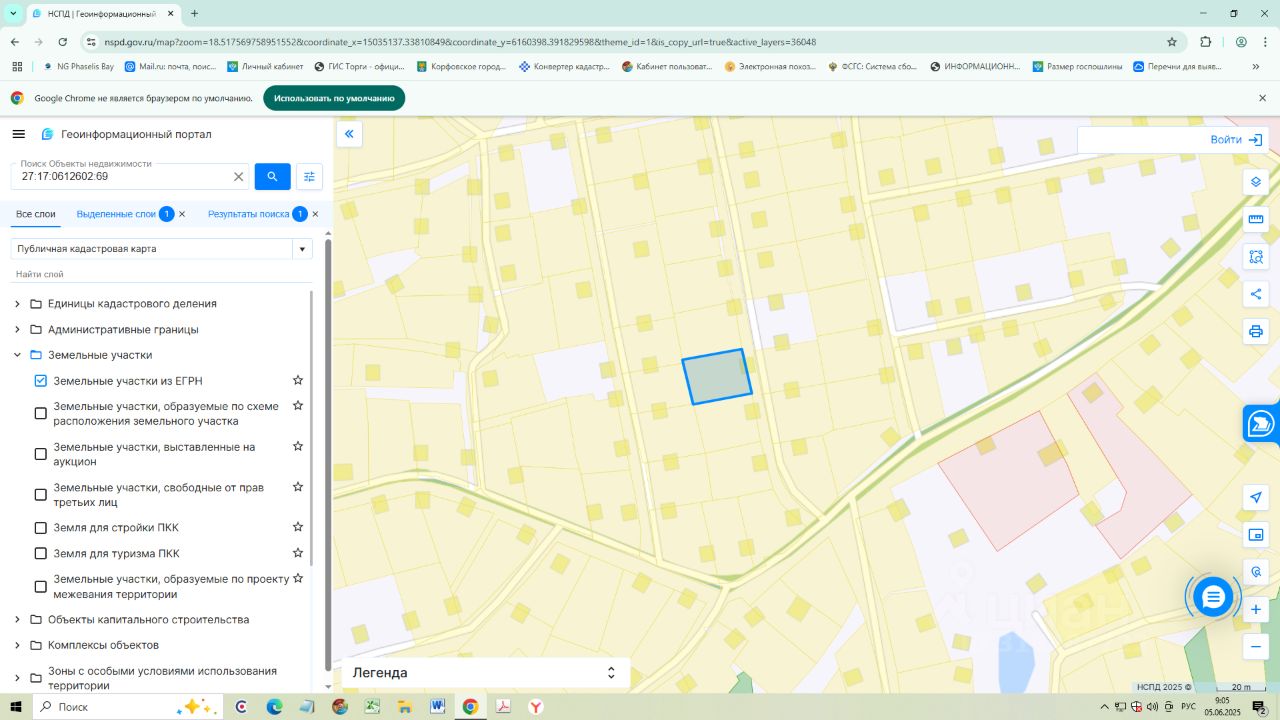Print the map using the printer icon

coord(1256,331)
